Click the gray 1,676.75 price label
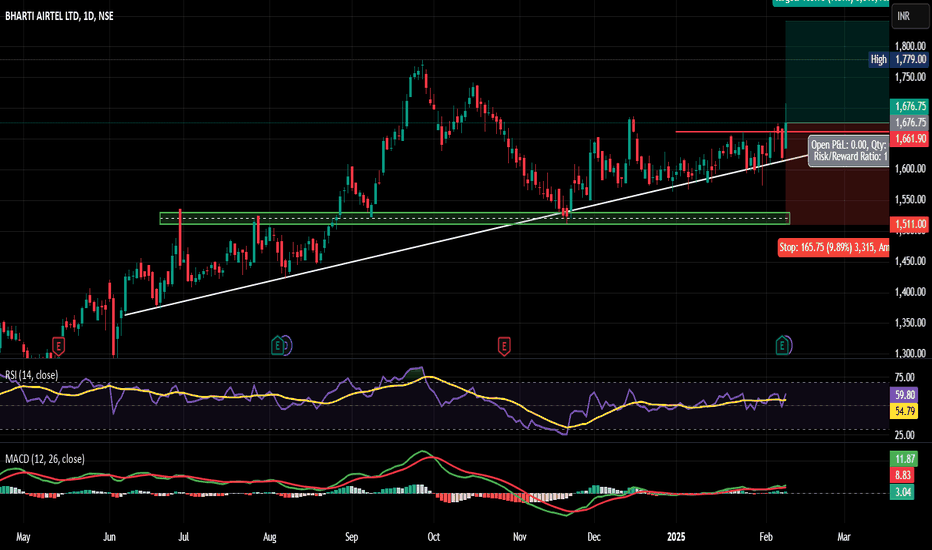Image resolution: width=932 pixels, height=550 pixels. coord(909,122)
